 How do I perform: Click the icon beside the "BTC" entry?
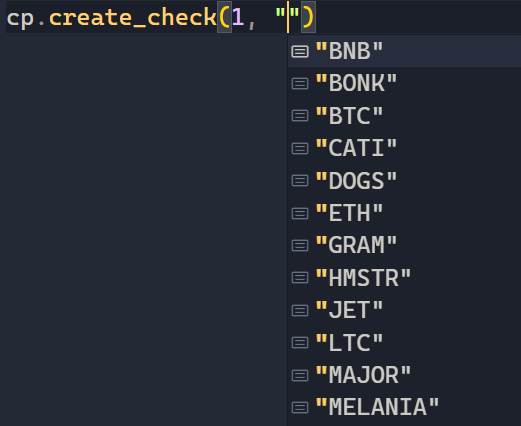300,116
